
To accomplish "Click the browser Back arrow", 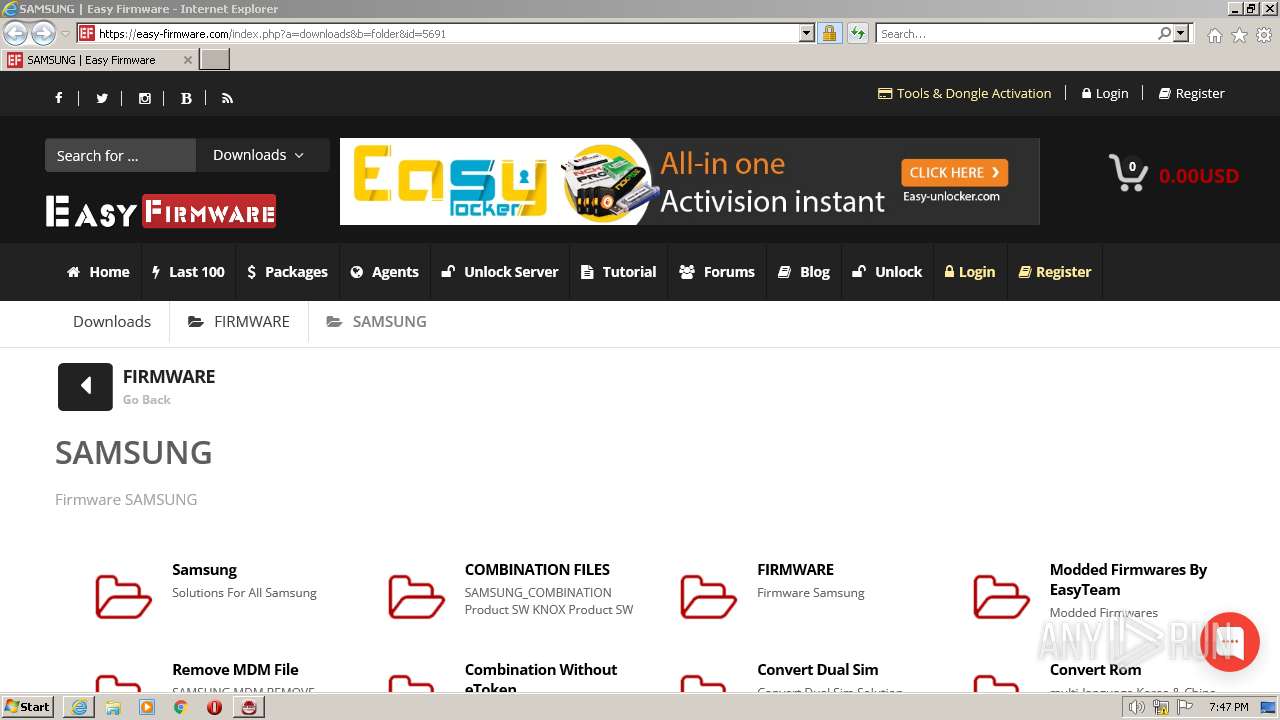I will pyautogui.click(x=15, y=34).
